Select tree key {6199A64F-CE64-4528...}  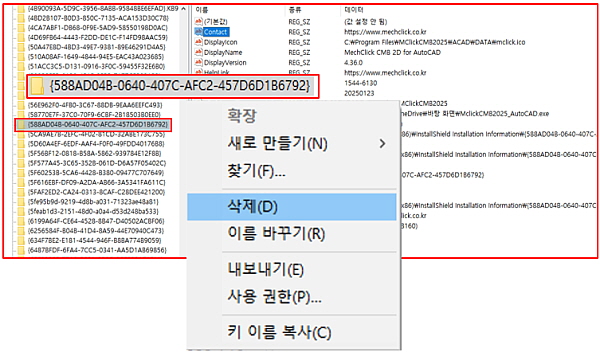[x=96, y=221]
